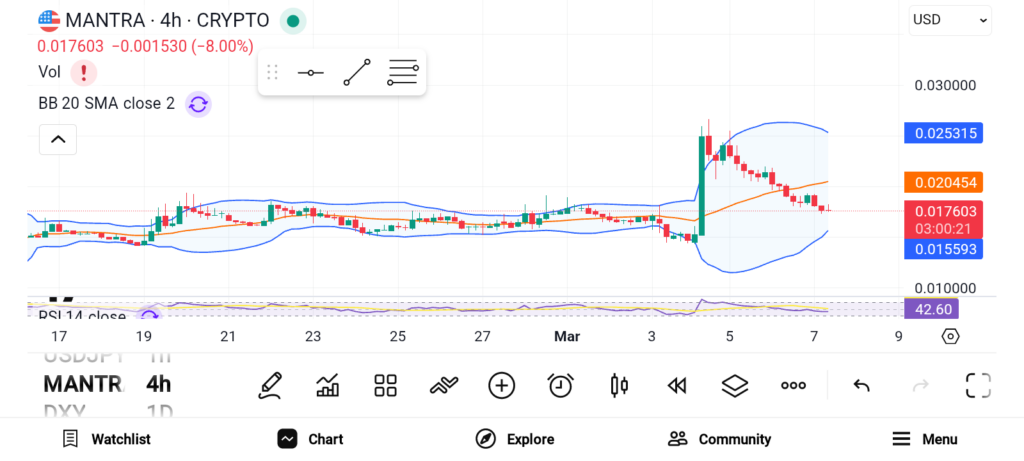Screen dimensions: 1024x461
Task: Open candlestick chart type icon
Action: coord(618,385)
